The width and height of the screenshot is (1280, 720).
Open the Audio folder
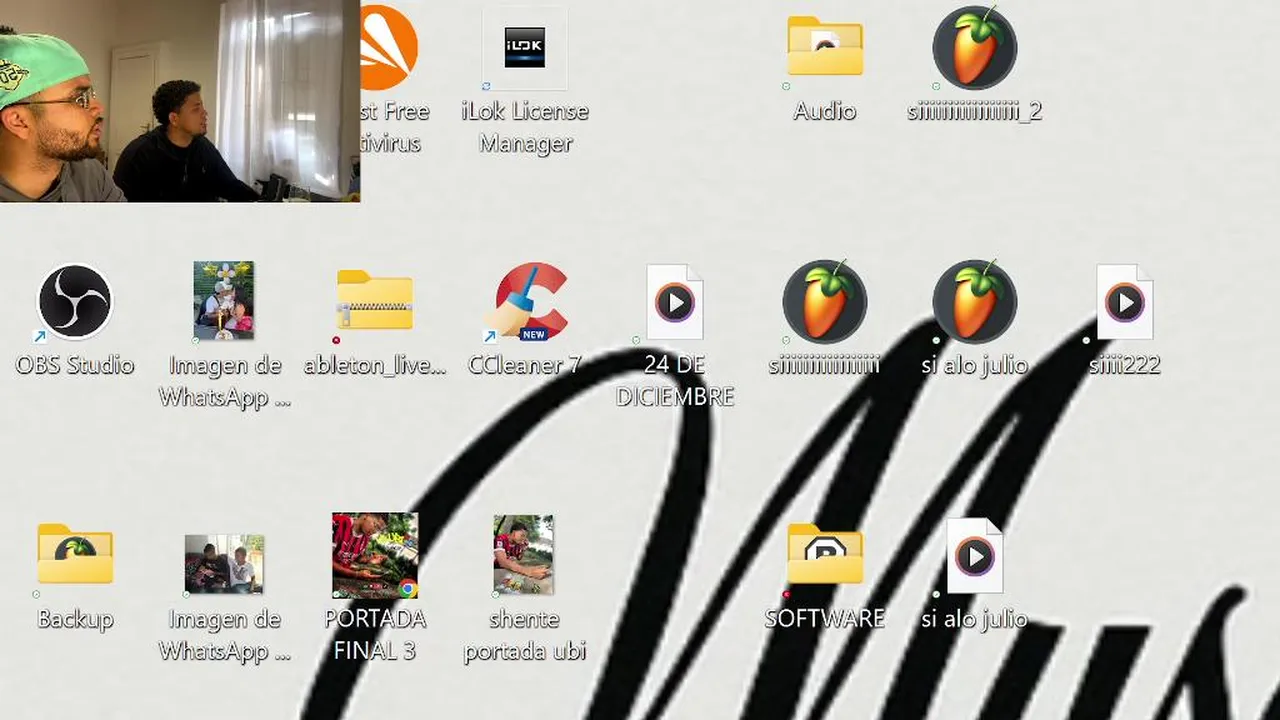[825, 48]
